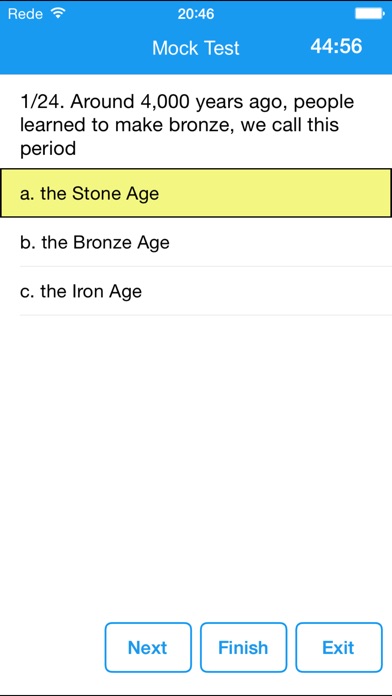Click the highlighted yellow Stone Age row
The image size is (392, 696).
[x=196, y=193]
